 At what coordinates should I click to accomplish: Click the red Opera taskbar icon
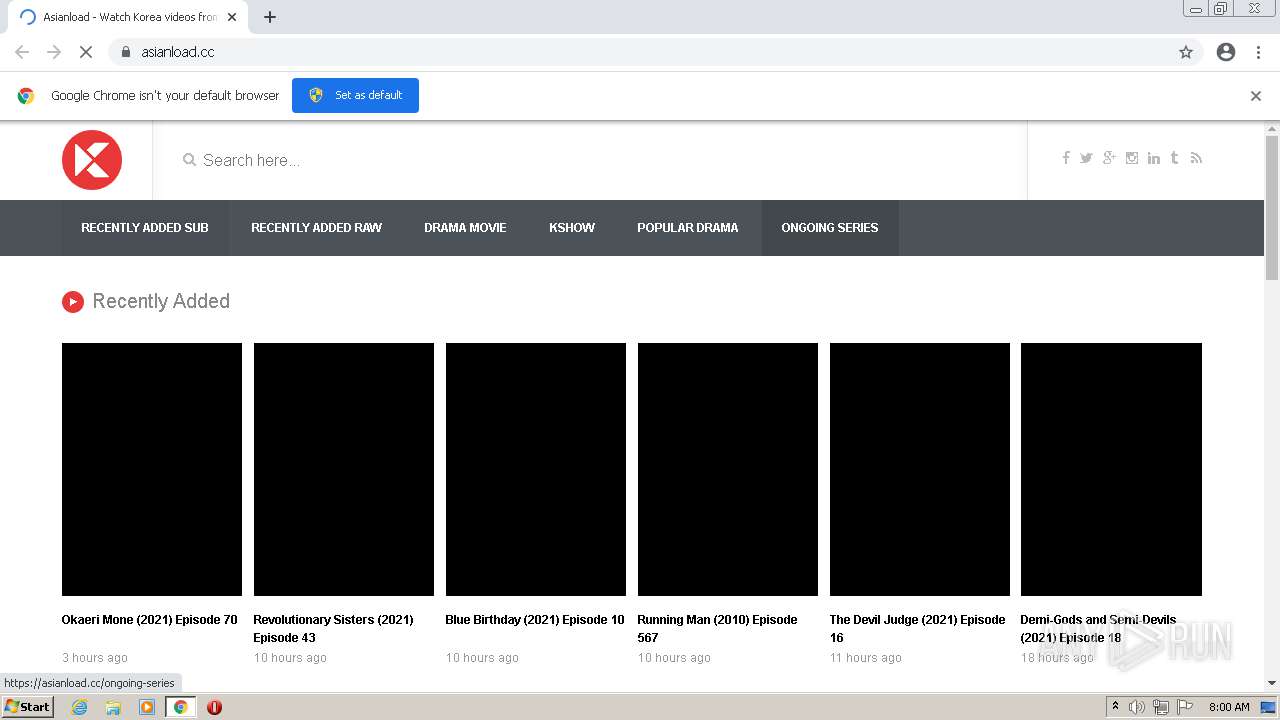click(x=214, y=707)
